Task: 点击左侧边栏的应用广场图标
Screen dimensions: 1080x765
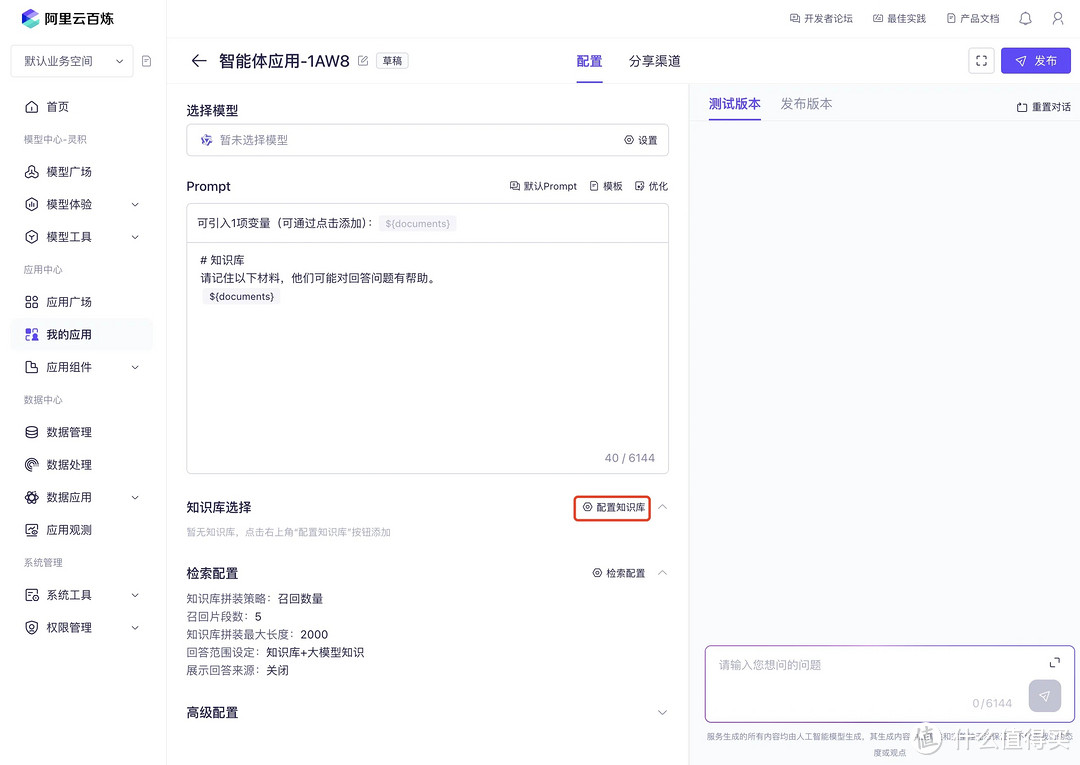Action: coord(32,301)
